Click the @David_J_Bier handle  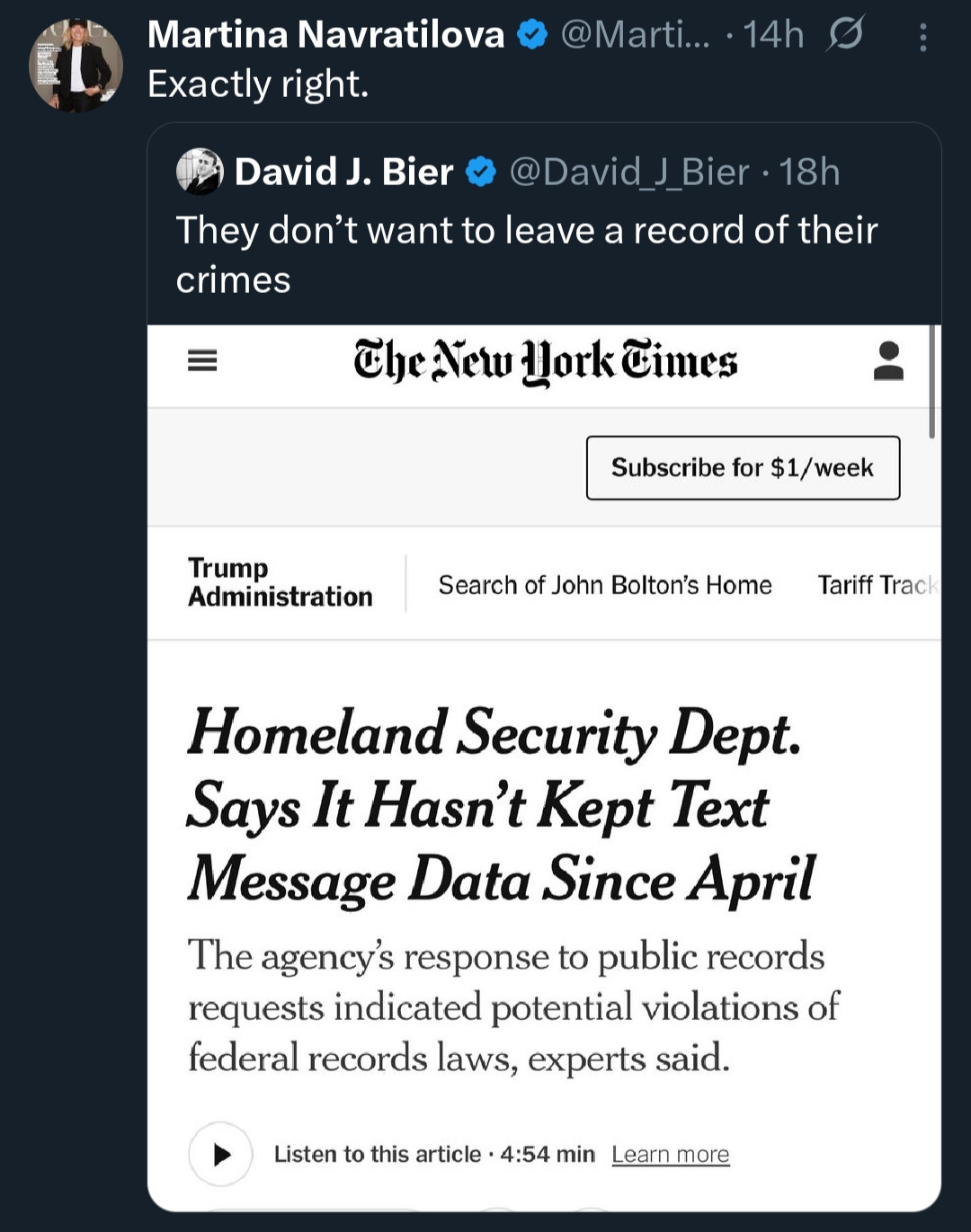(629, 172)
